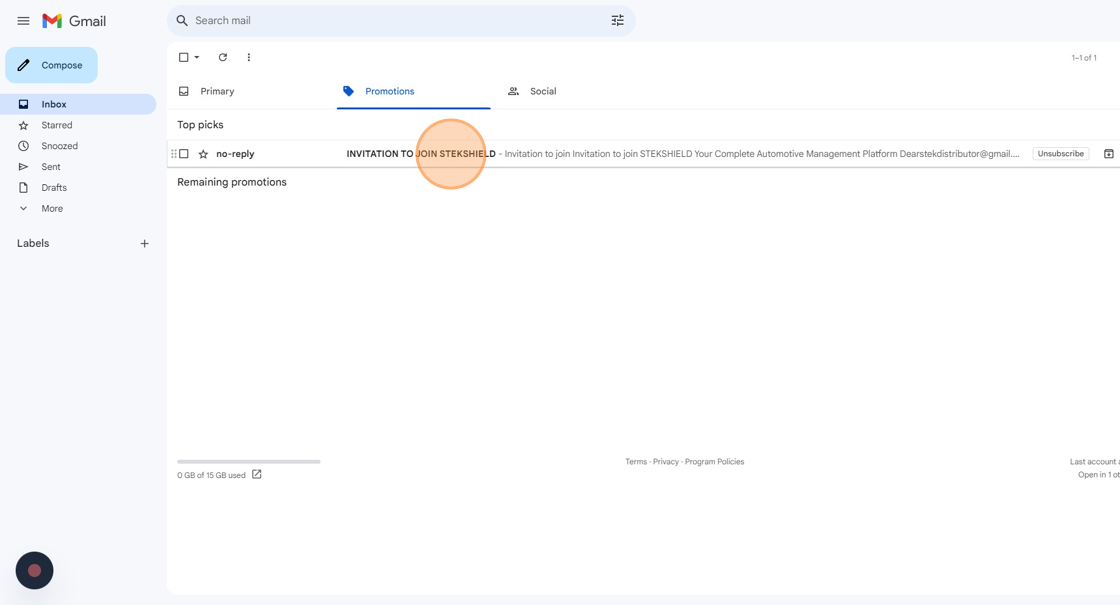Unsubscribe from the no-reply email

[x=1061, y=154]
